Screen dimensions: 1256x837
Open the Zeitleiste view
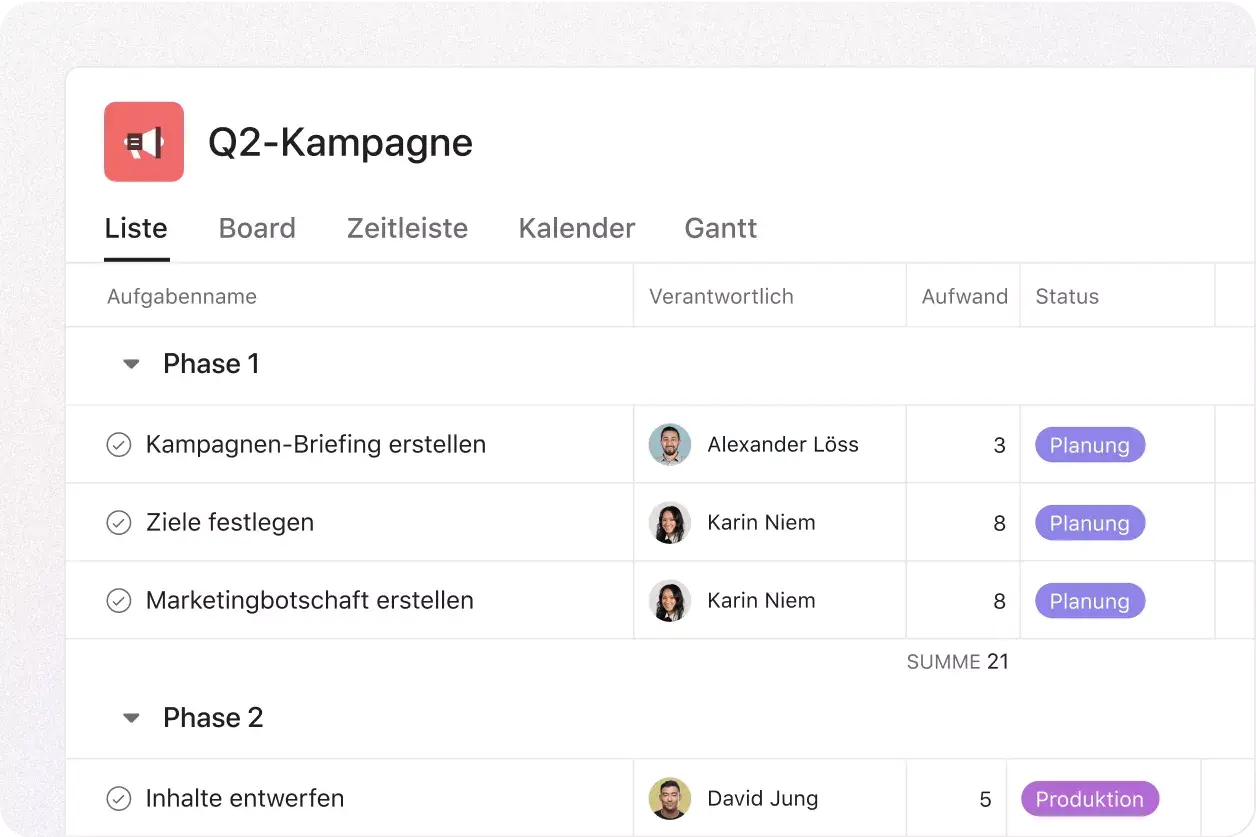point(407,228)
